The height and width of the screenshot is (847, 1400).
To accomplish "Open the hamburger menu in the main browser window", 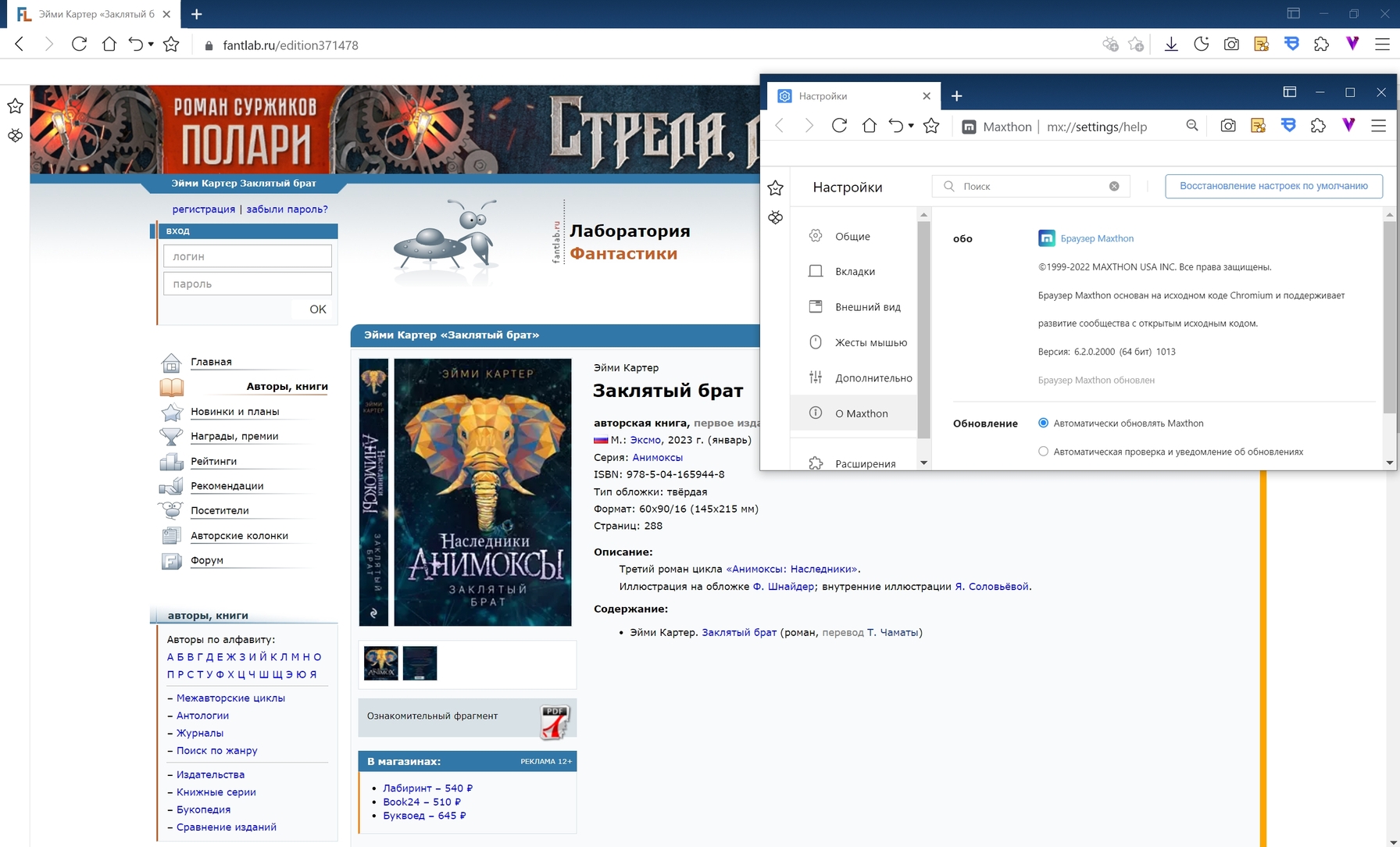I will [x=1382, y=45].
